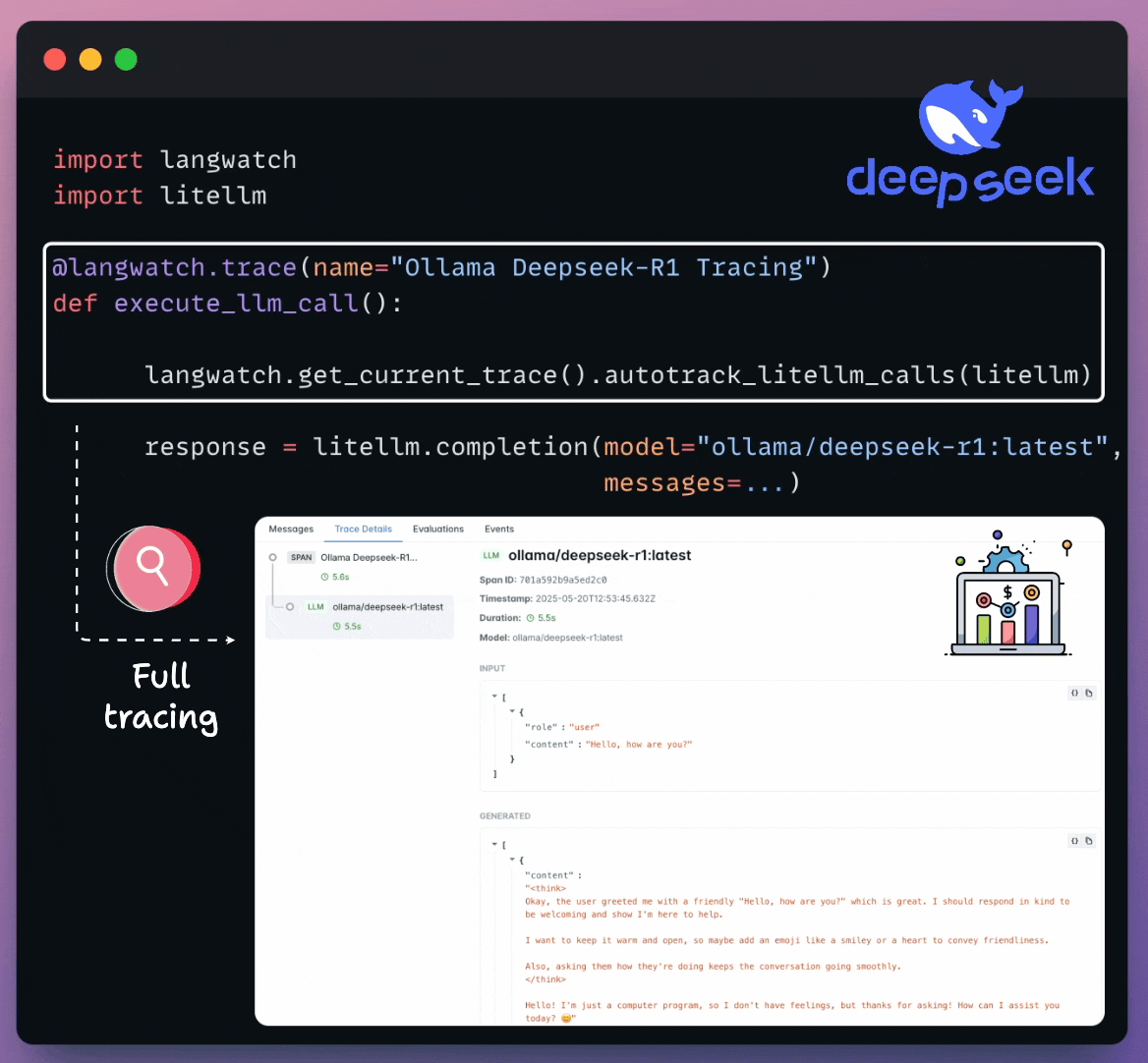The image size is (1148, 1063).
Task: Open the Evaluations tab
Action: tap(437, 529)
